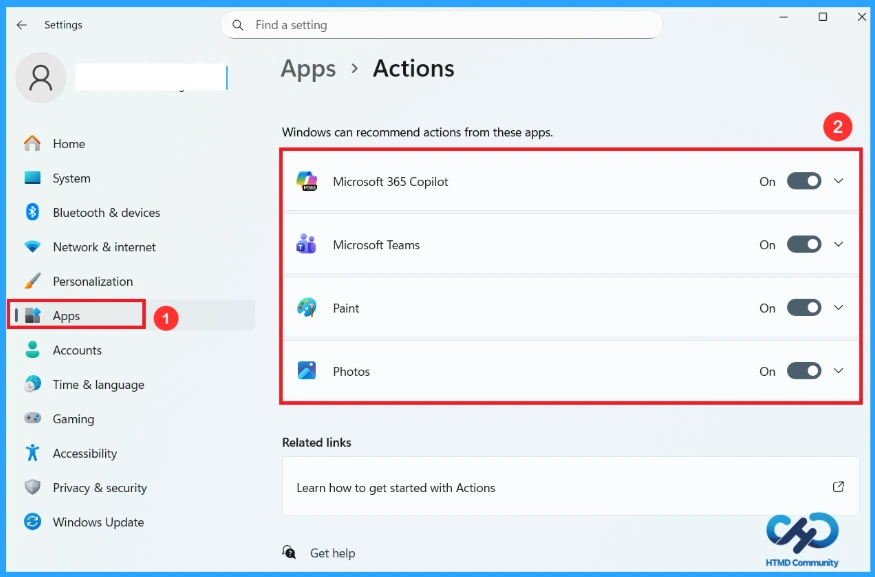Click the Accessibility figure icon
This screenshot has width=875, height=577.
pyautogui.click(x=32, y=453)
